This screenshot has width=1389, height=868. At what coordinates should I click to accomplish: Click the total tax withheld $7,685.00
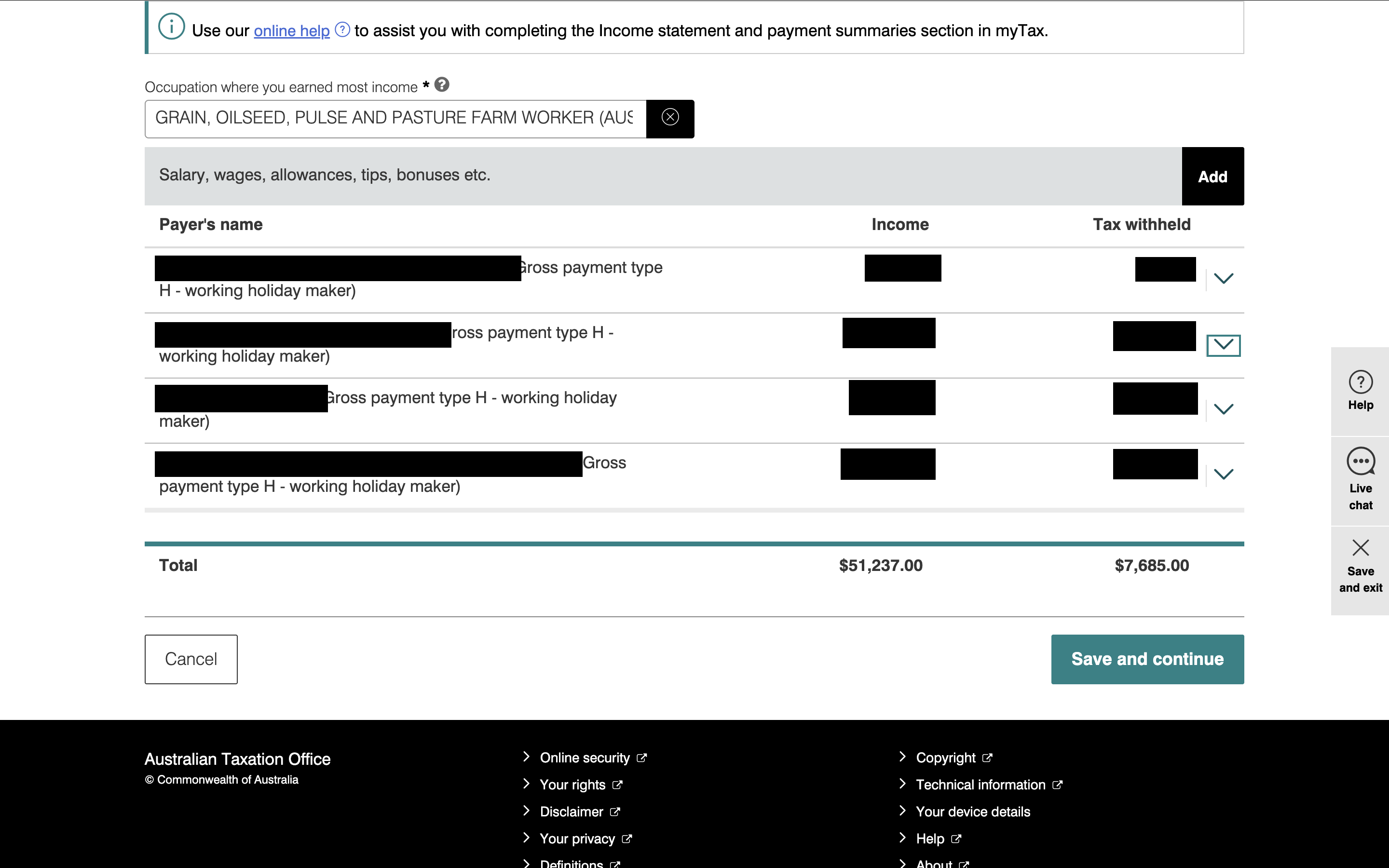[1151, 566]
